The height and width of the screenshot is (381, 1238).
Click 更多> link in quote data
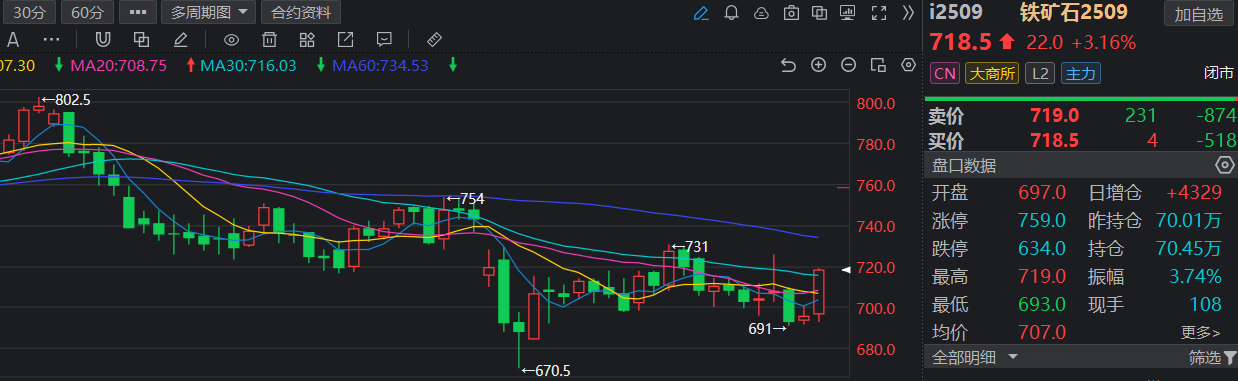1200,332
